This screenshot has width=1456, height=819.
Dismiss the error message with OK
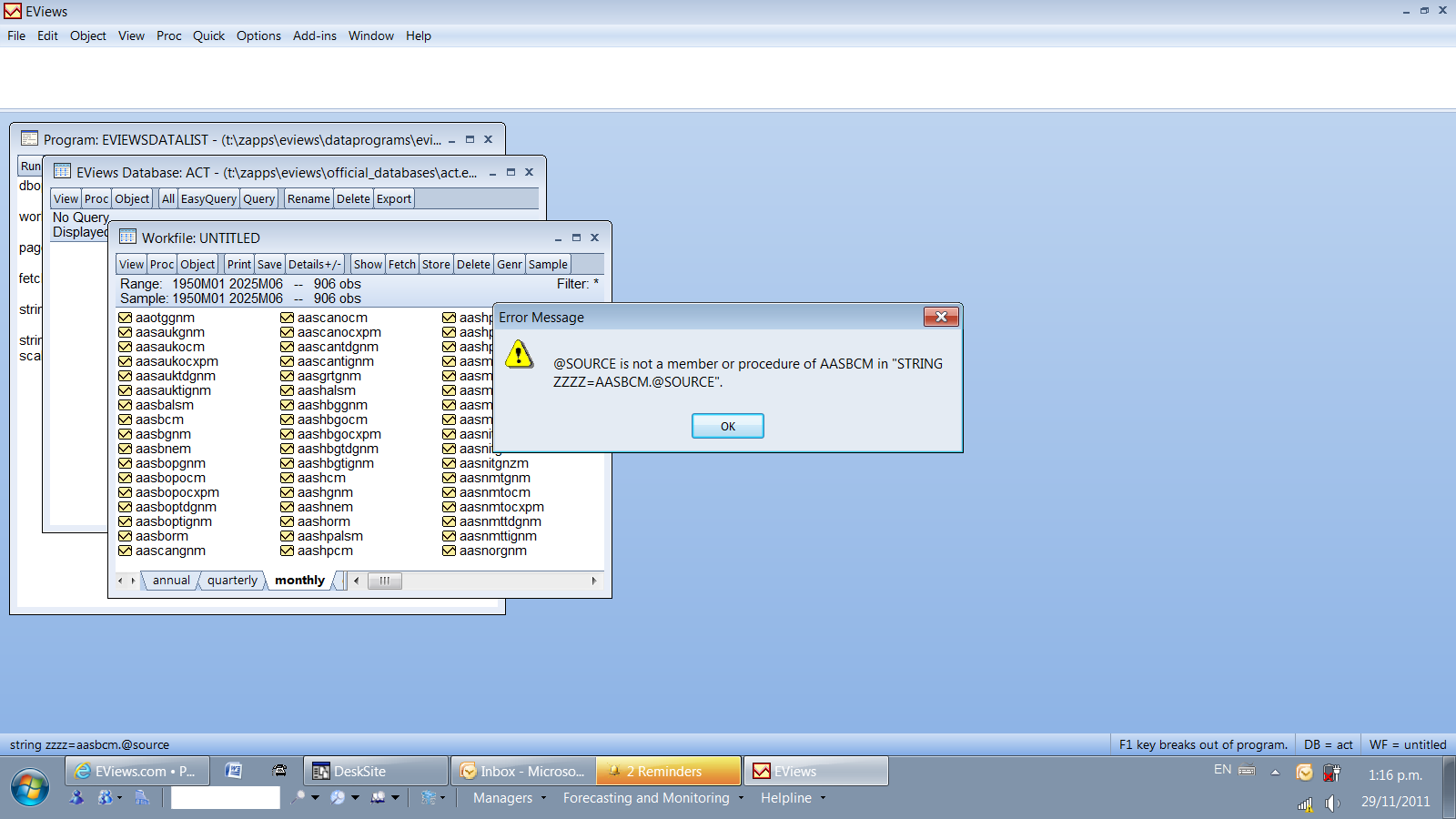(x=728, y=426)
